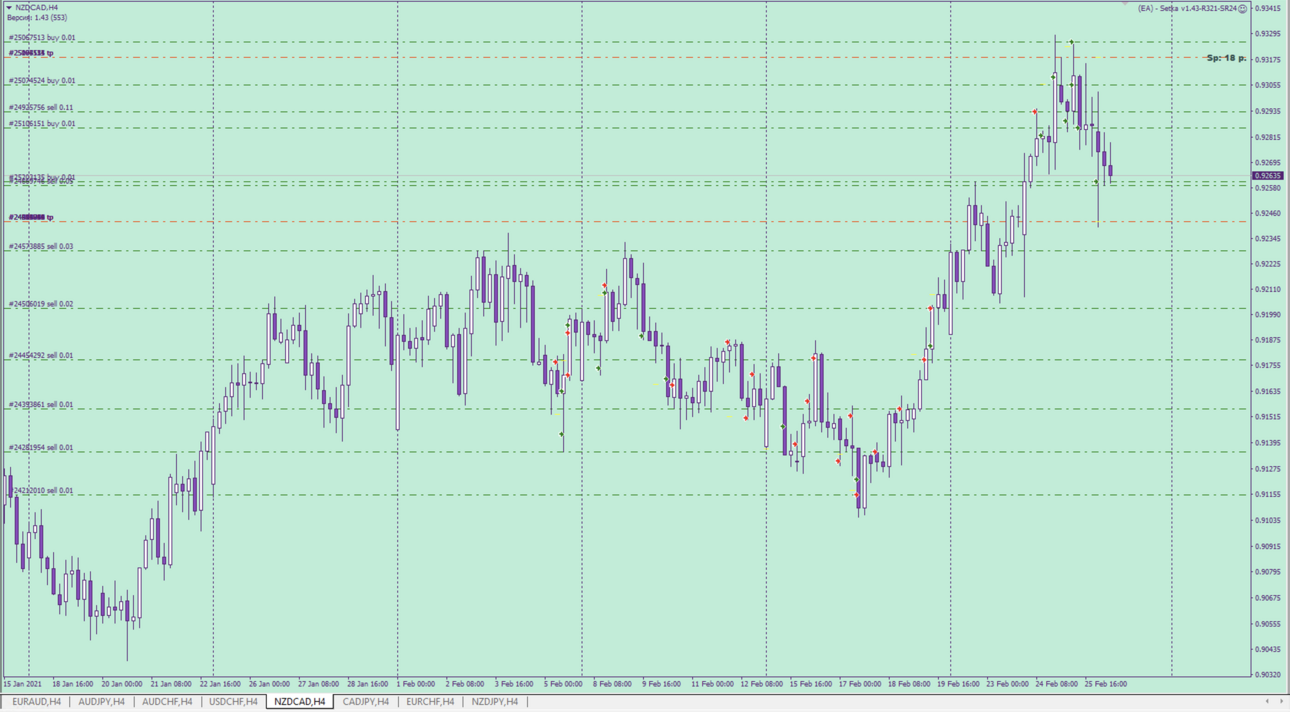Click price scale value 0.92345

[x=1268, y=239]
